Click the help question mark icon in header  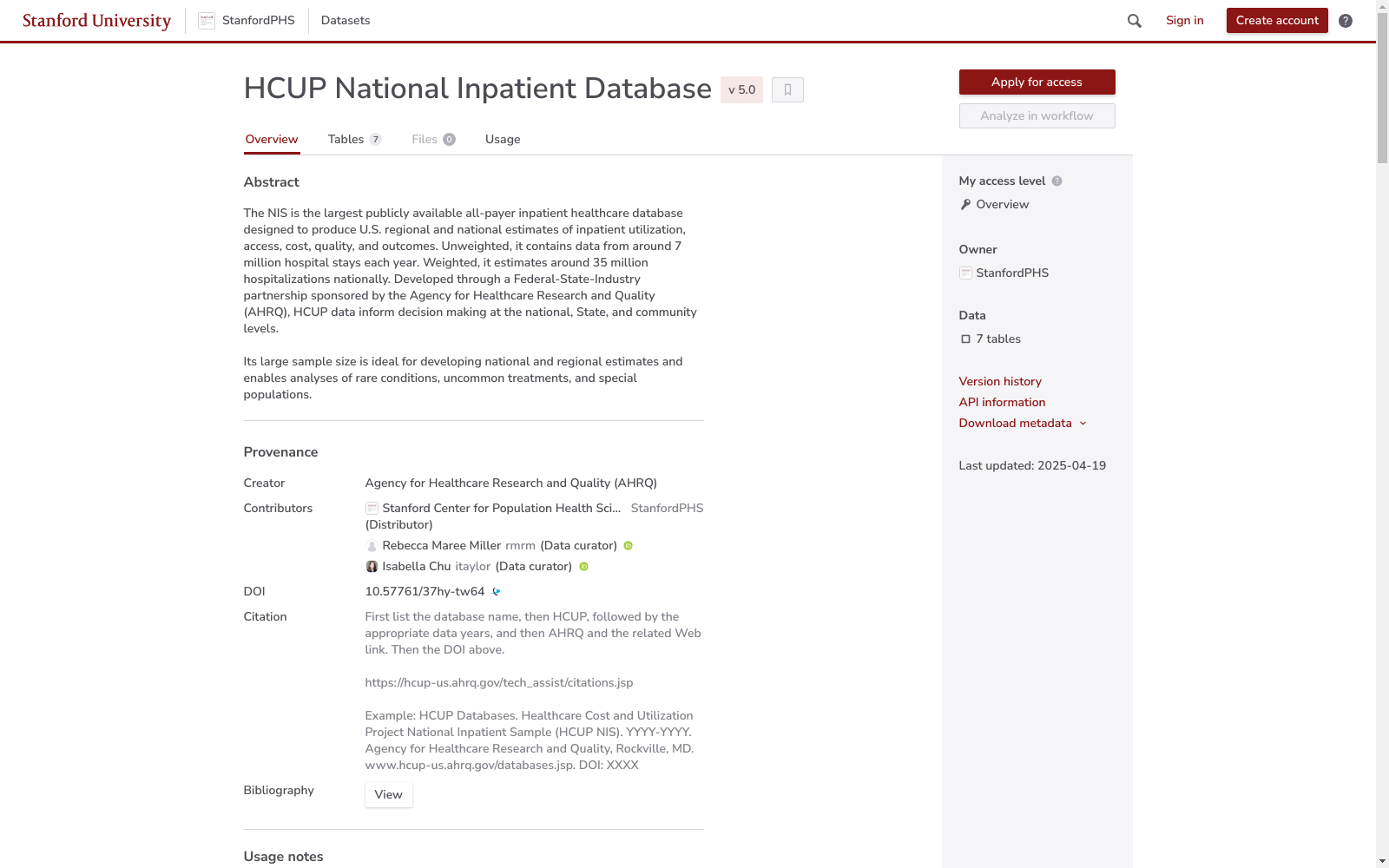coord(1346,21)
